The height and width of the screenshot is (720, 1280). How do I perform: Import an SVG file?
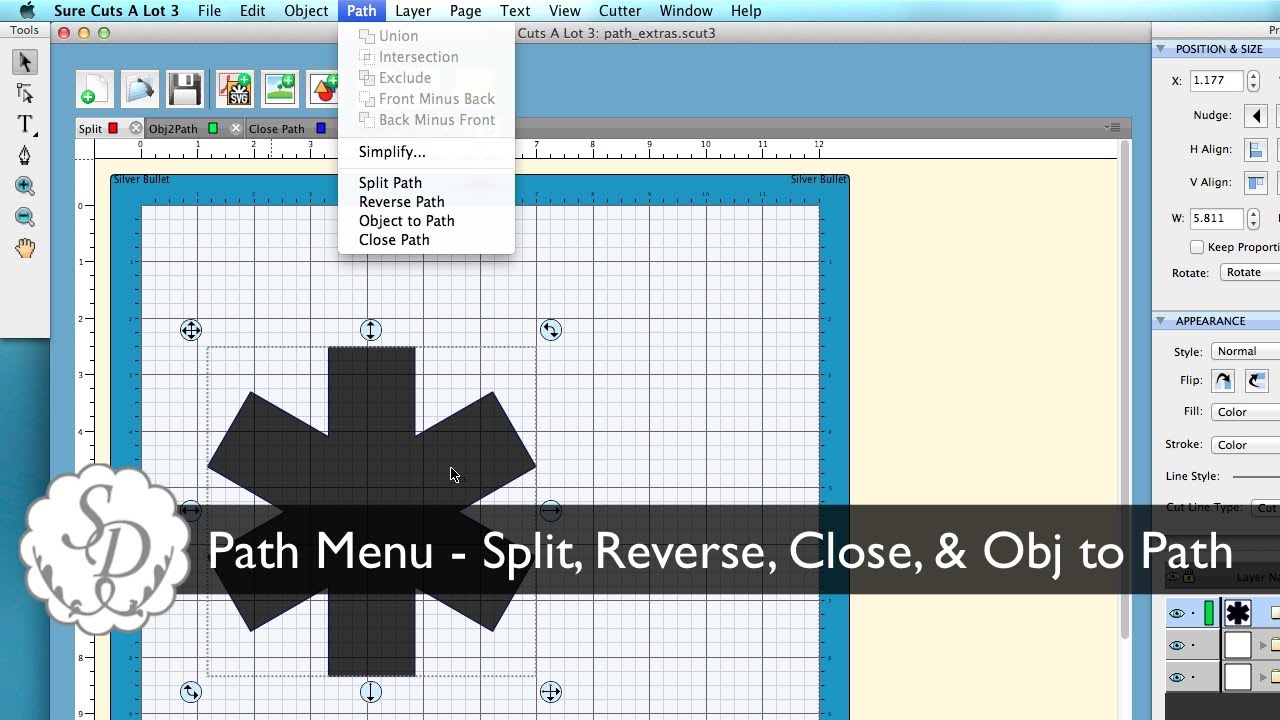pos(235,89)
